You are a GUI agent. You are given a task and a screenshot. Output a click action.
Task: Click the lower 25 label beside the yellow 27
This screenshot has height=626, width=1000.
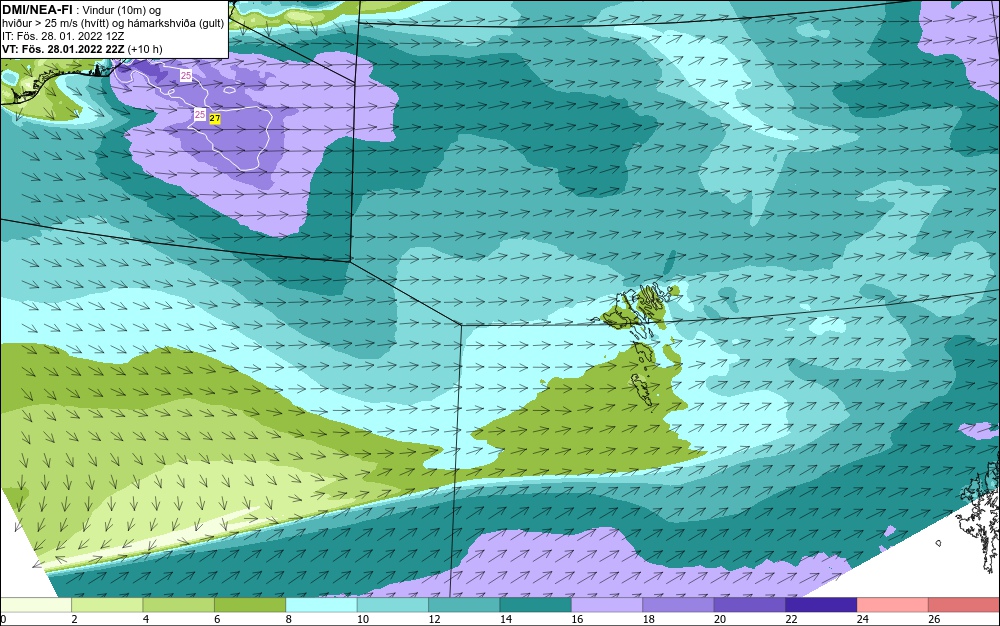click(x=200, y=115)
